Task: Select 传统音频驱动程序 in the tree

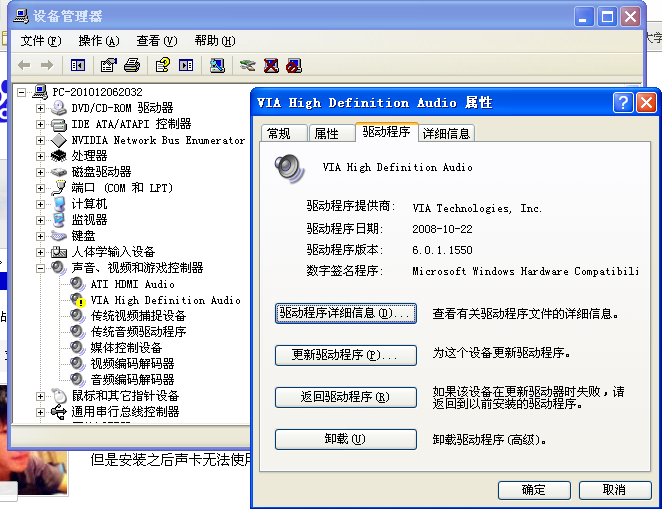Action: 138,332
